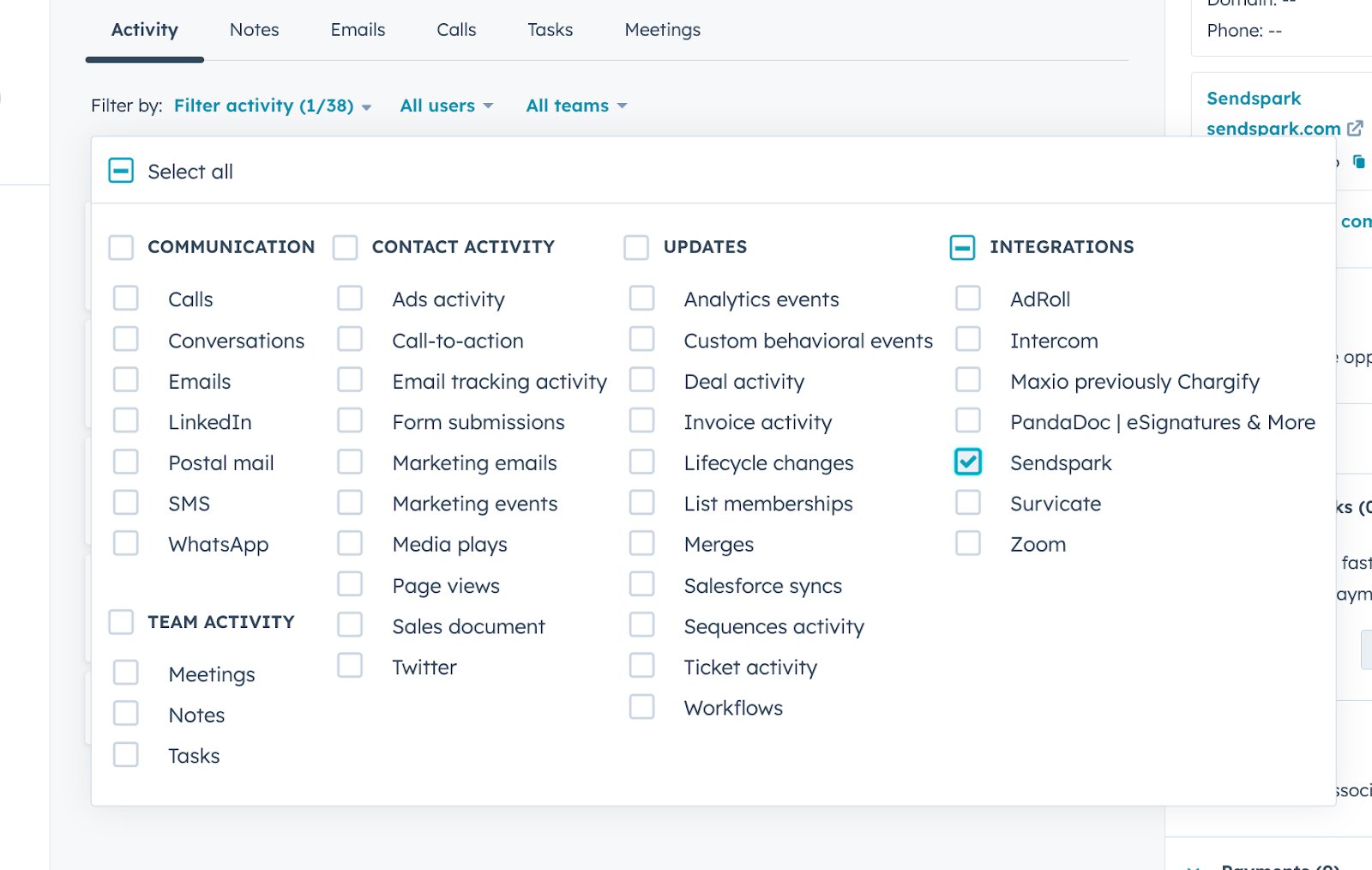
Task: Enable the Media plays checkbox
Action: 350,543
